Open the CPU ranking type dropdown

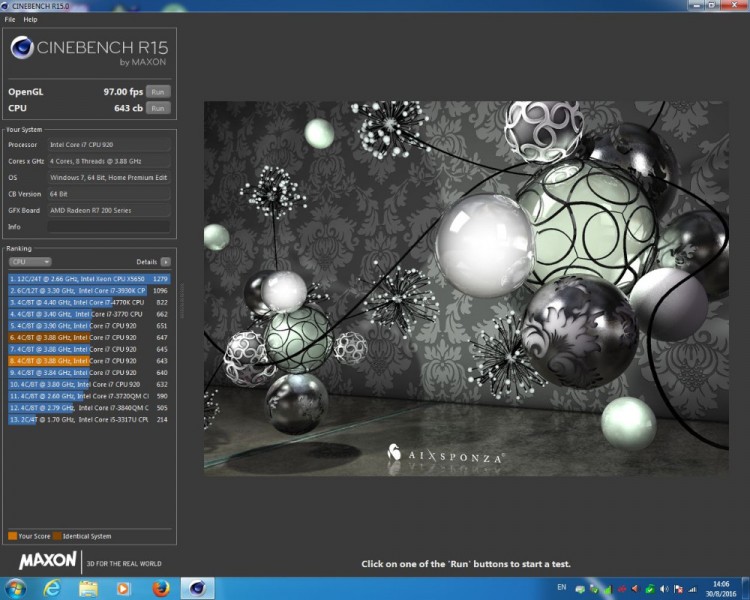click(x=30, y=262)
